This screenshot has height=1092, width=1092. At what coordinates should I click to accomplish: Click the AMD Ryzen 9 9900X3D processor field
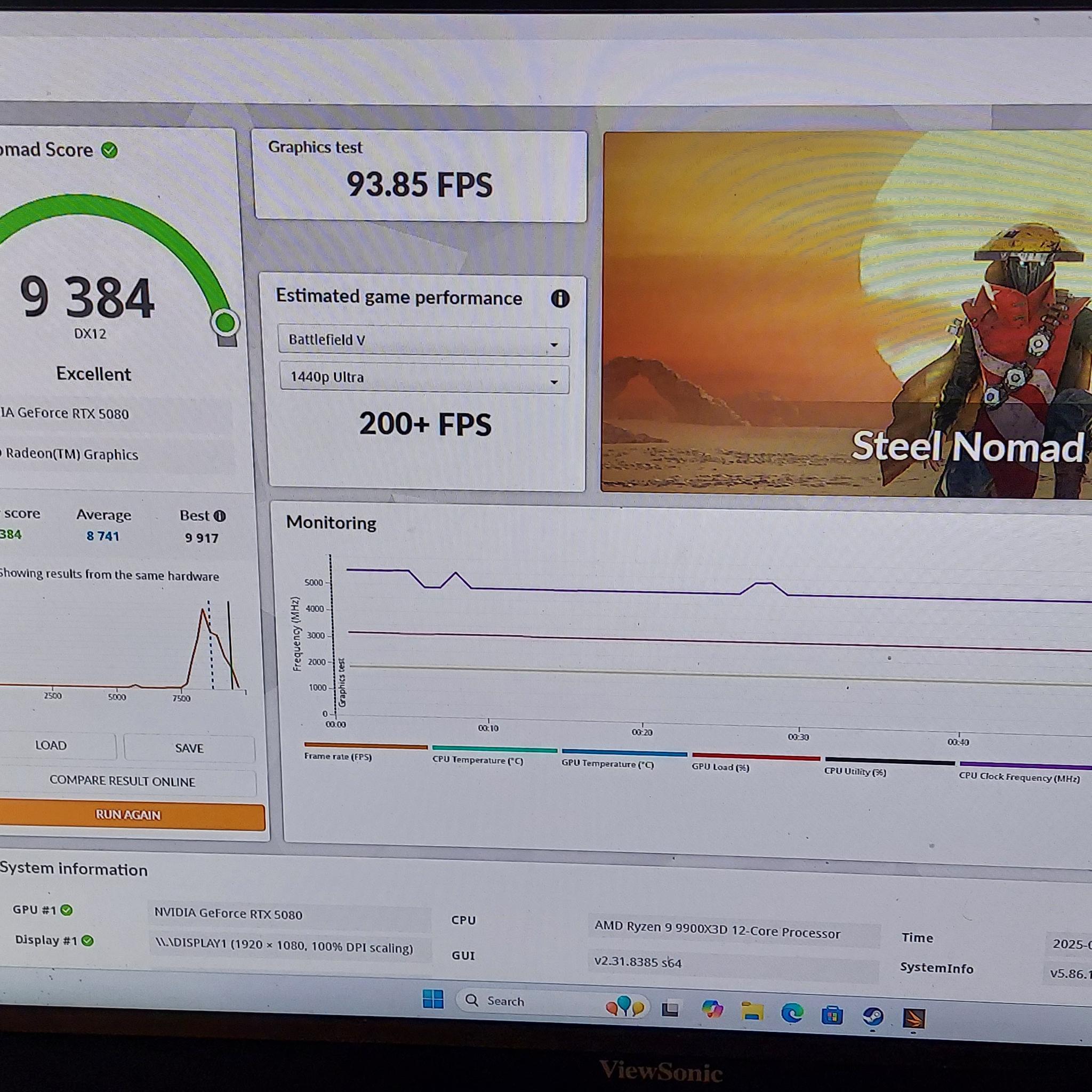(x=734, y=931)
